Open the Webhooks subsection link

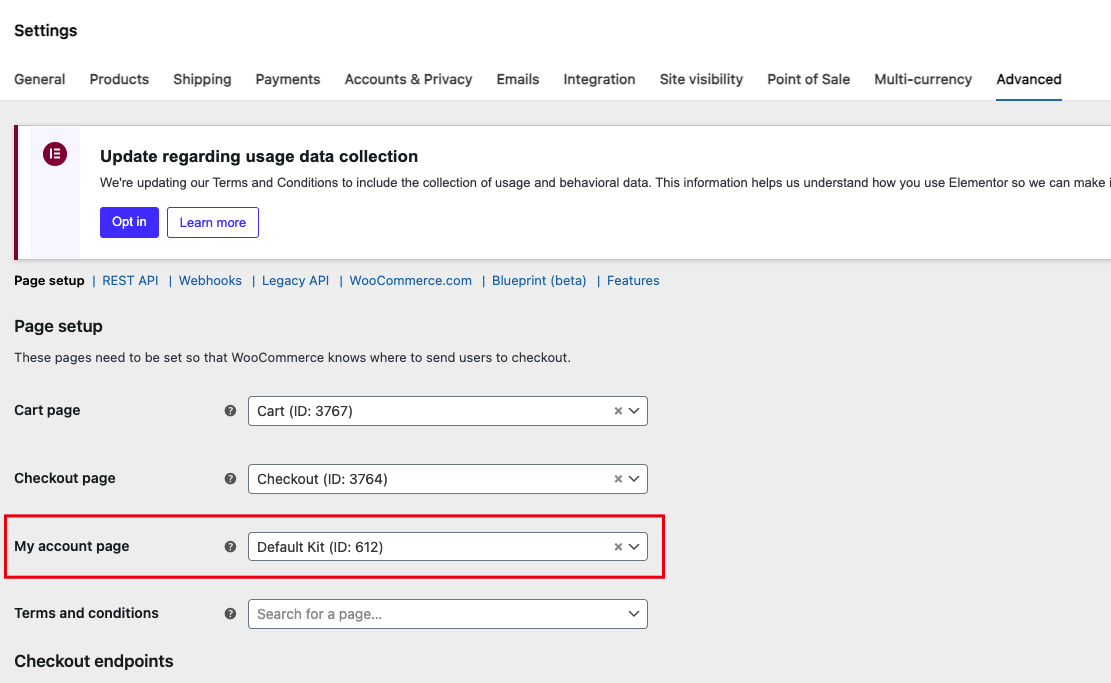click(x=210, y=281)
